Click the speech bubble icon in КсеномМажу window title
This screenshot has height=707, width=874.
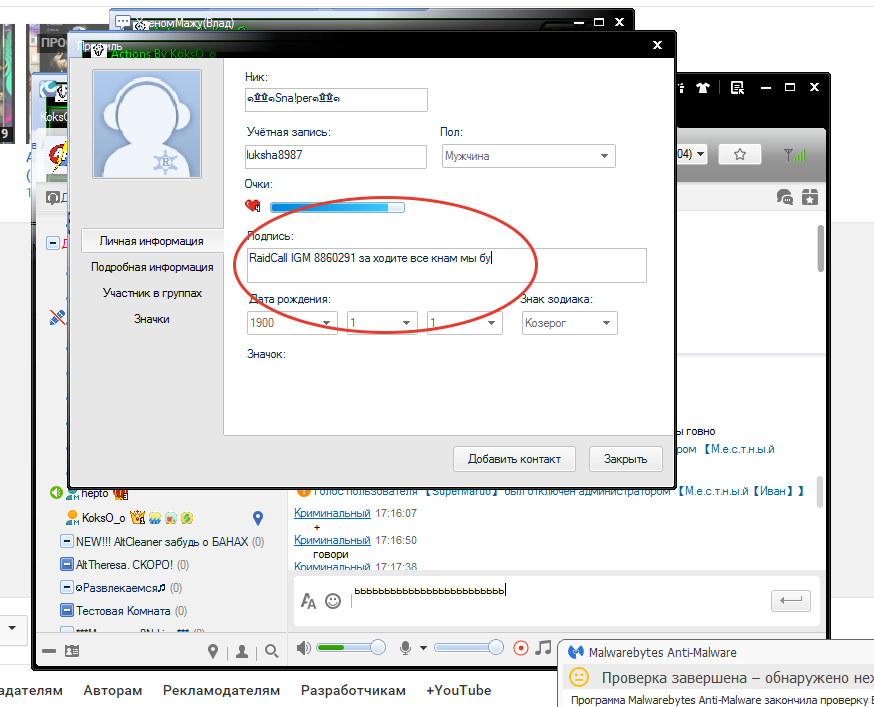point(123,22)
